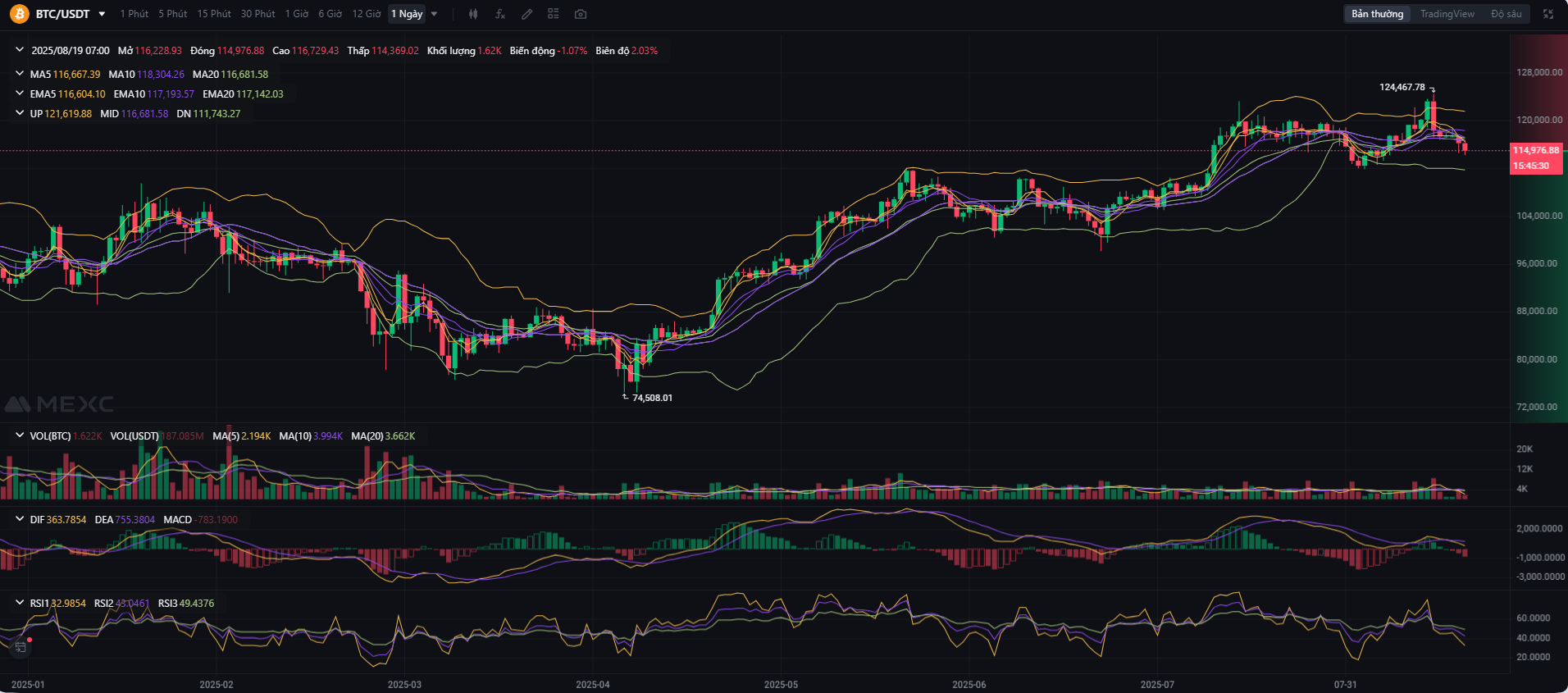Viewport: 1568px width, 693px height.
Task: Select the 5 Phút timeframe
Action: pyautogui.click(x=173, y=14)
